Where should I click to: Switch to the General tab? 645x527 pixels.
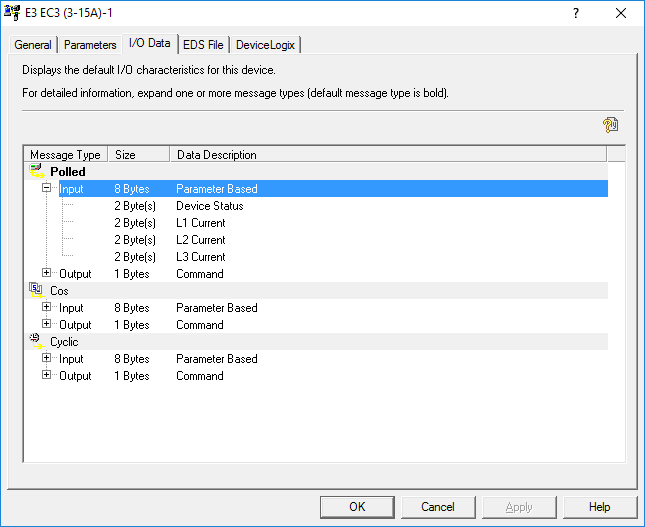pos(33,45)
